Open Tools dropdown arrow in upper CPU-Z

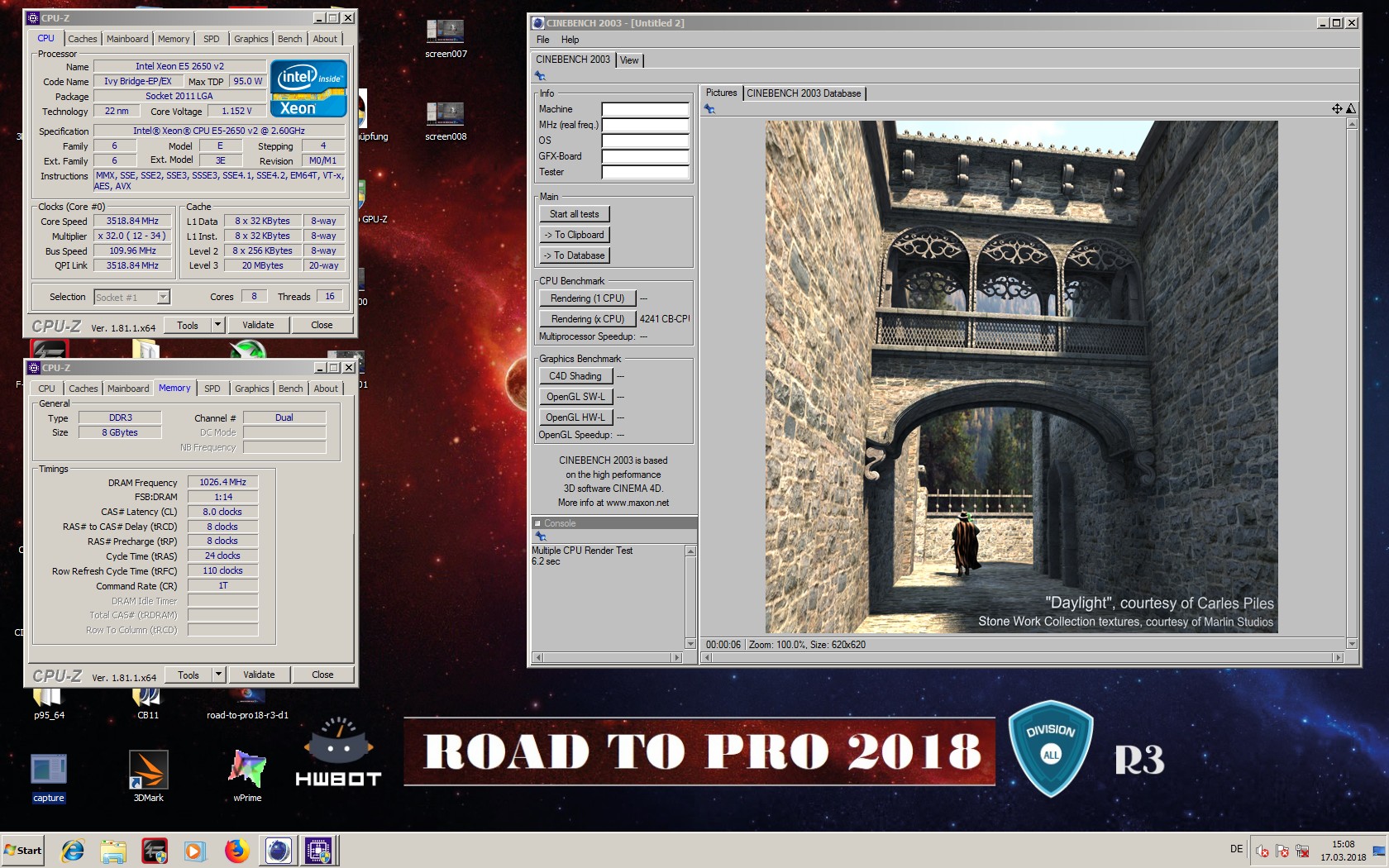218,325
